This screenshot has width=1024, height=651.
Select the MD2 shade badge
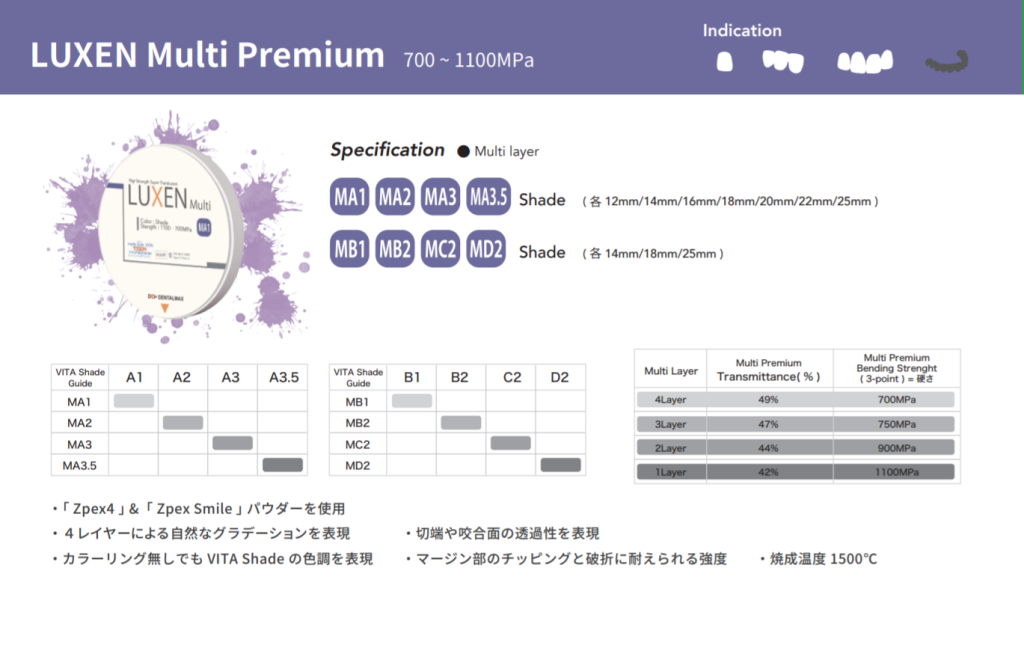[486, 250]
